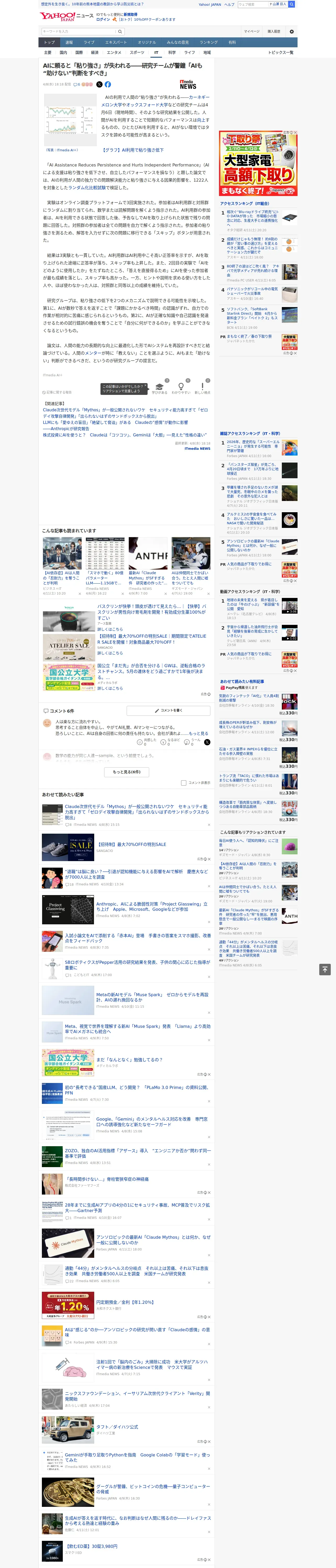Click the back-to-top arrow button
Image resolution: width=336 pixels, height=1568 pixels.
click(325, 970)
